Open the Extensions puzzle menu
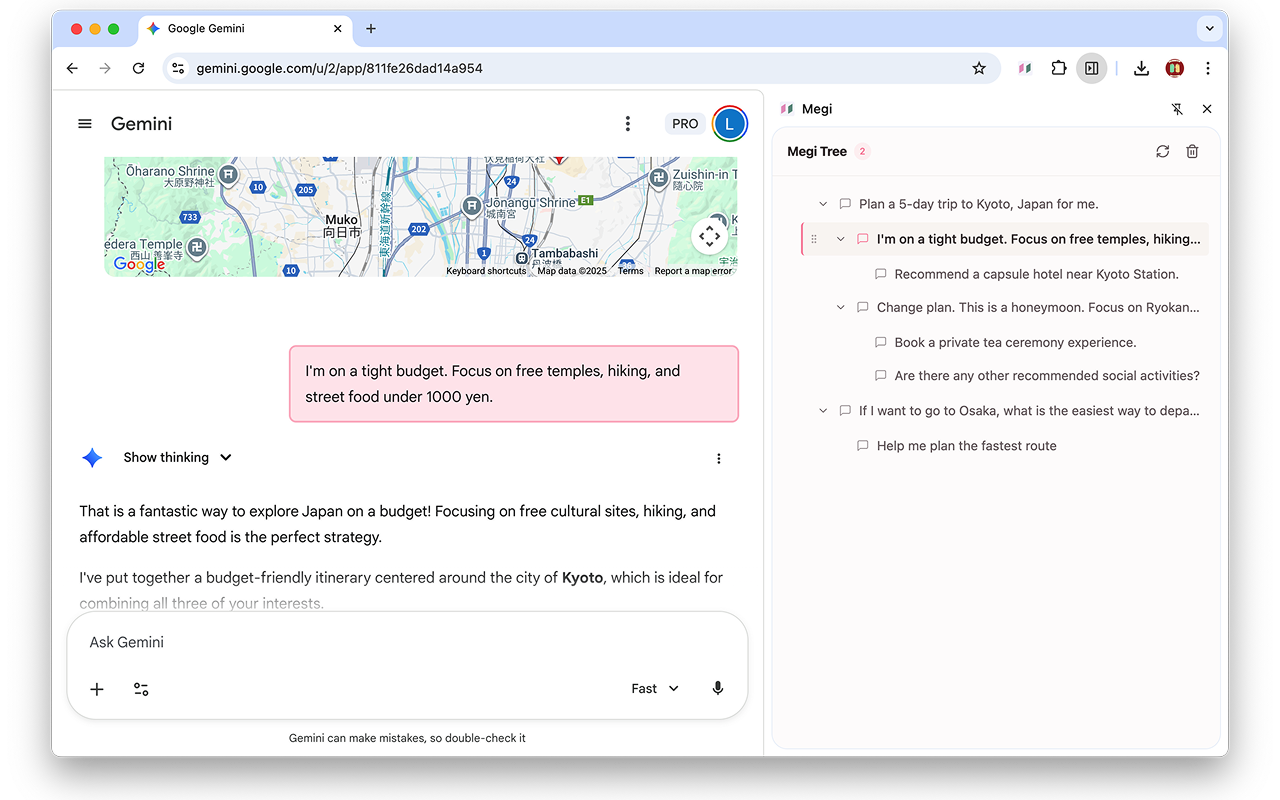This screenshot has height=800, width=1280. pos(1058,68)
